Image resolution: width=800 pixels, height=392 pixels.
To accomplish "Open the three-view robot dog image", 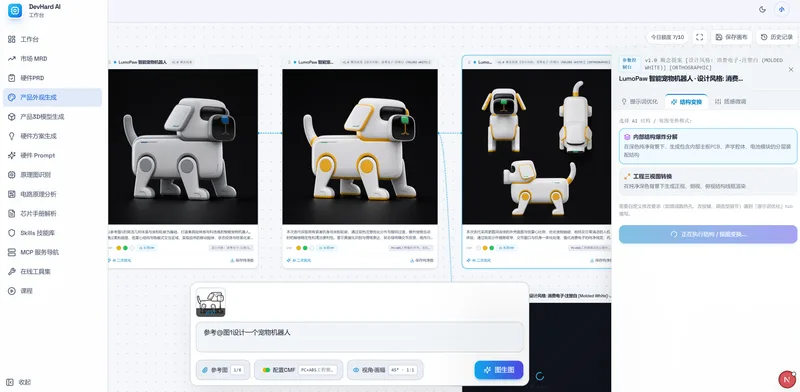I will click(x=536, y=146).
